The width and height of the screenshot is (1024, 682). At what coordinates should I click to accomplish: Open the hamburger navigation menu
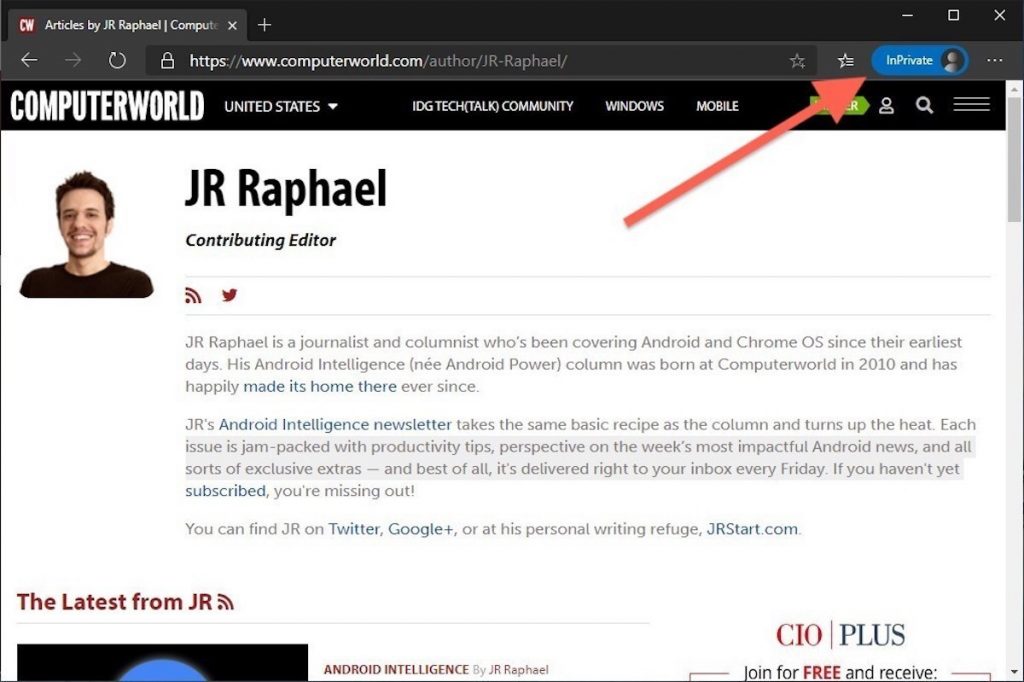[971, 105]
